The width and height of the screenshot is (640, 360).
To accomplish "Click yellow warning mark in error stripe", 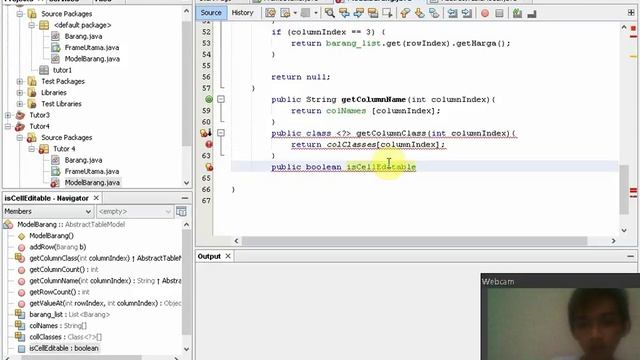I will pos(633,56).
